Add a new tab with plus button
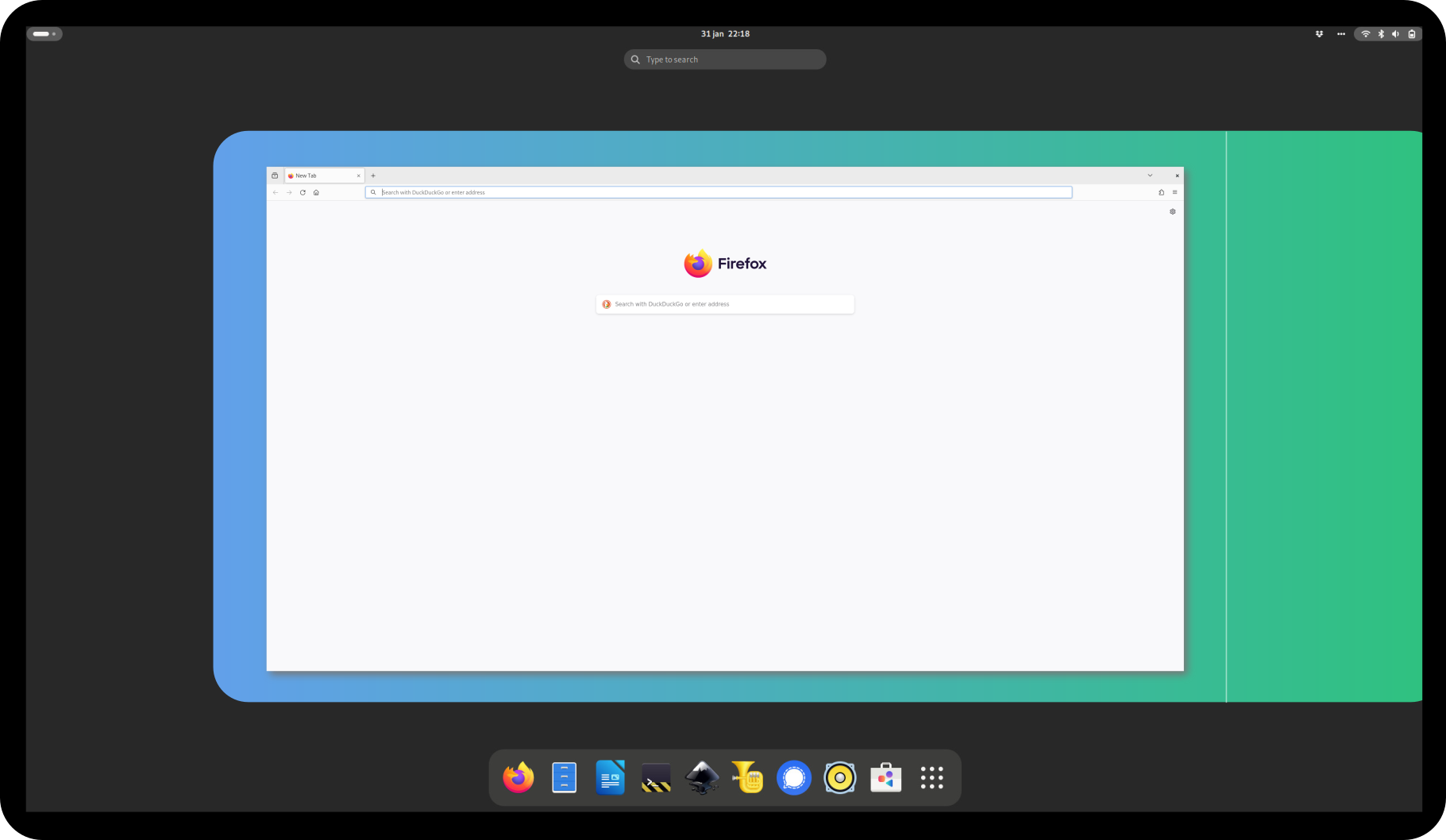This screenshot has width=1446, height=840. coord(373,175)
